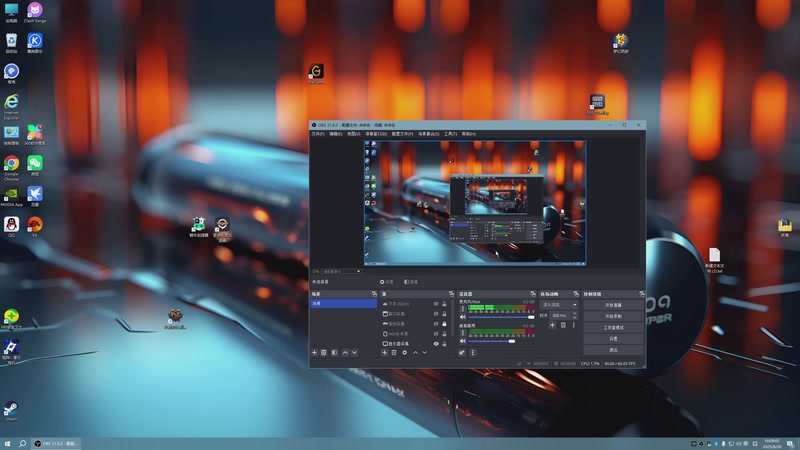Move source up in Sources panel

point(415,353)
